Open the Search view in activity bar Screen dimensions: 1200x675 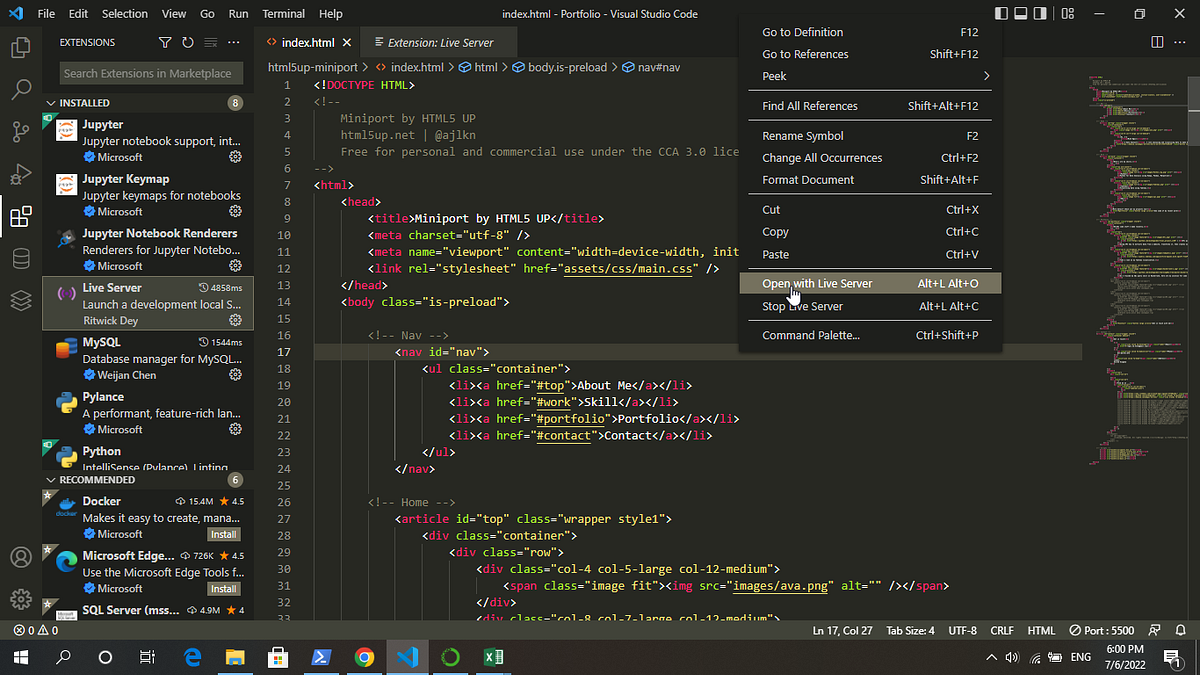point(21,90)
